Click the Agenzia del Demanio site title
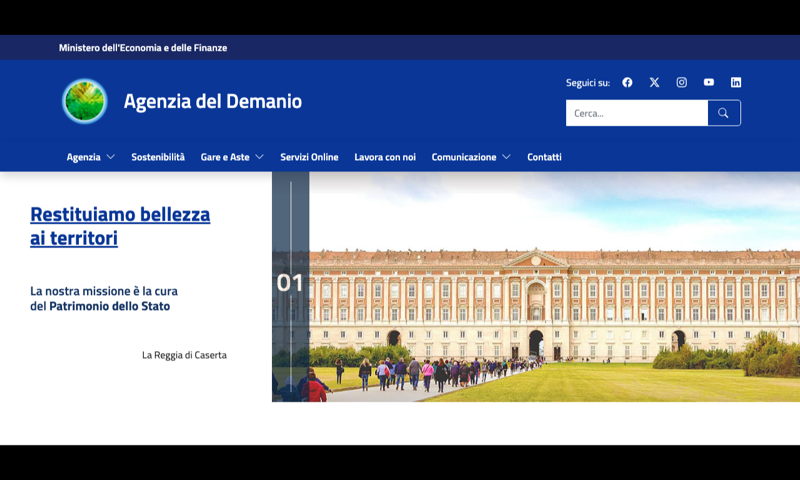800x480 pixels. click(213, 101)
